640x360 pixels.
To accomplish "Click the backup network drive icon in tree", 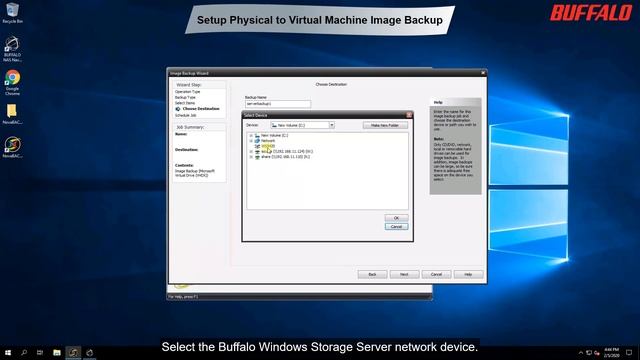I will (257, 151).
